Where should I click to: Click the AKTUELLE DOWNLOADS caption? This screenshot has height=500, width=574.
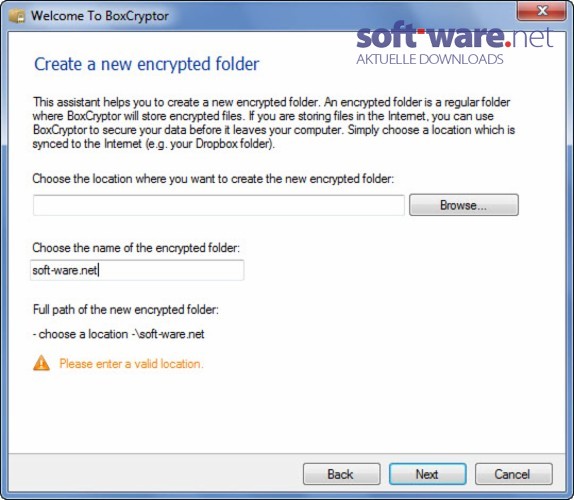[x=430, y=59]
